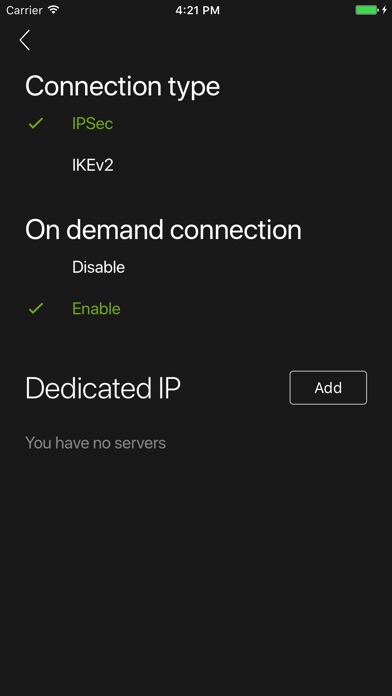Click the green checkmark beside IPSec
This screenshot has height=696, width=392.
point(36,123)
